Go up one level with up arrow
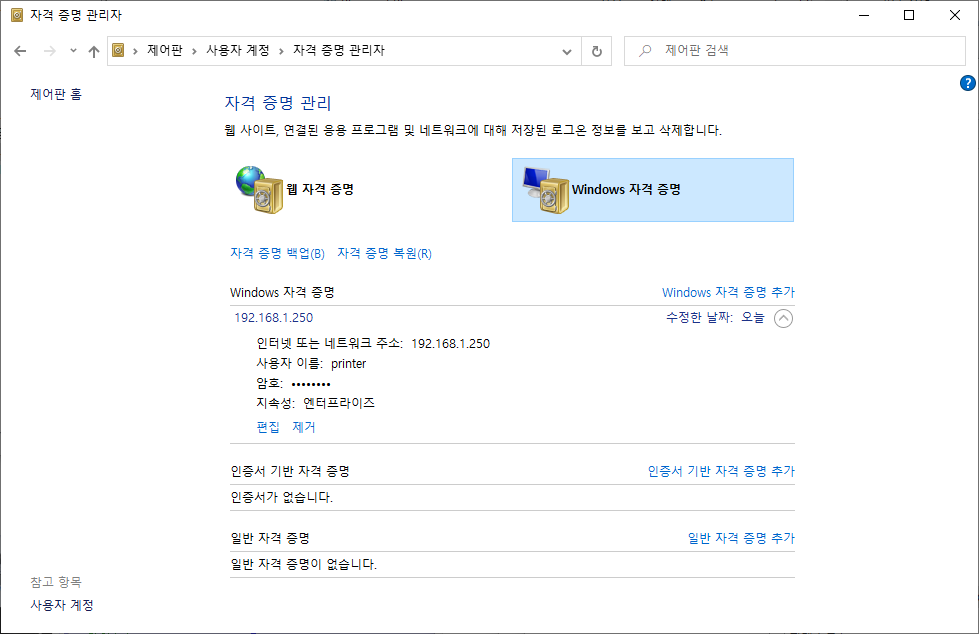Image resolution: width=979 pixels, height=634 pixels. pyautogui.click(x=94, y=51)
